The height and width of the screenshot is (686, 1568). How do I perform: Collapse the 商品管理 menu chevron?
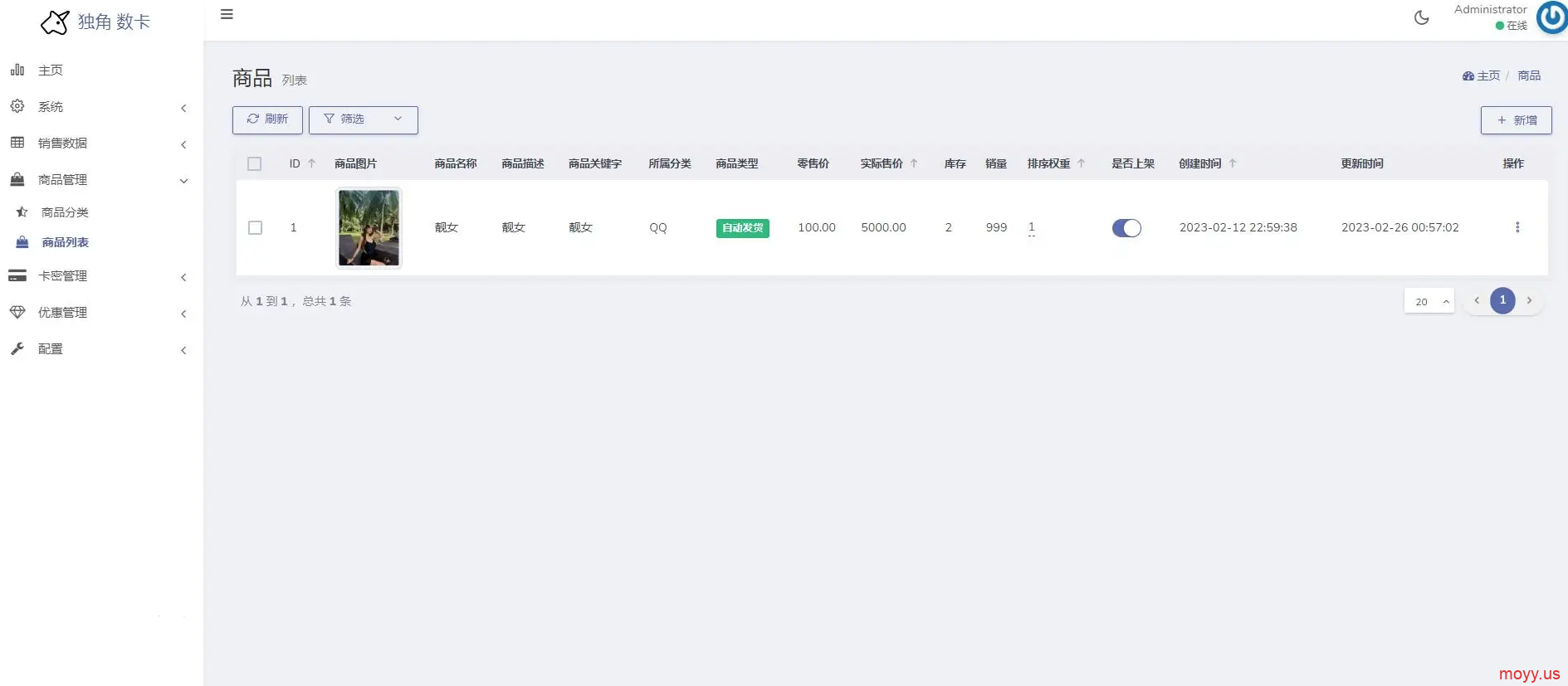click(183, 181)
